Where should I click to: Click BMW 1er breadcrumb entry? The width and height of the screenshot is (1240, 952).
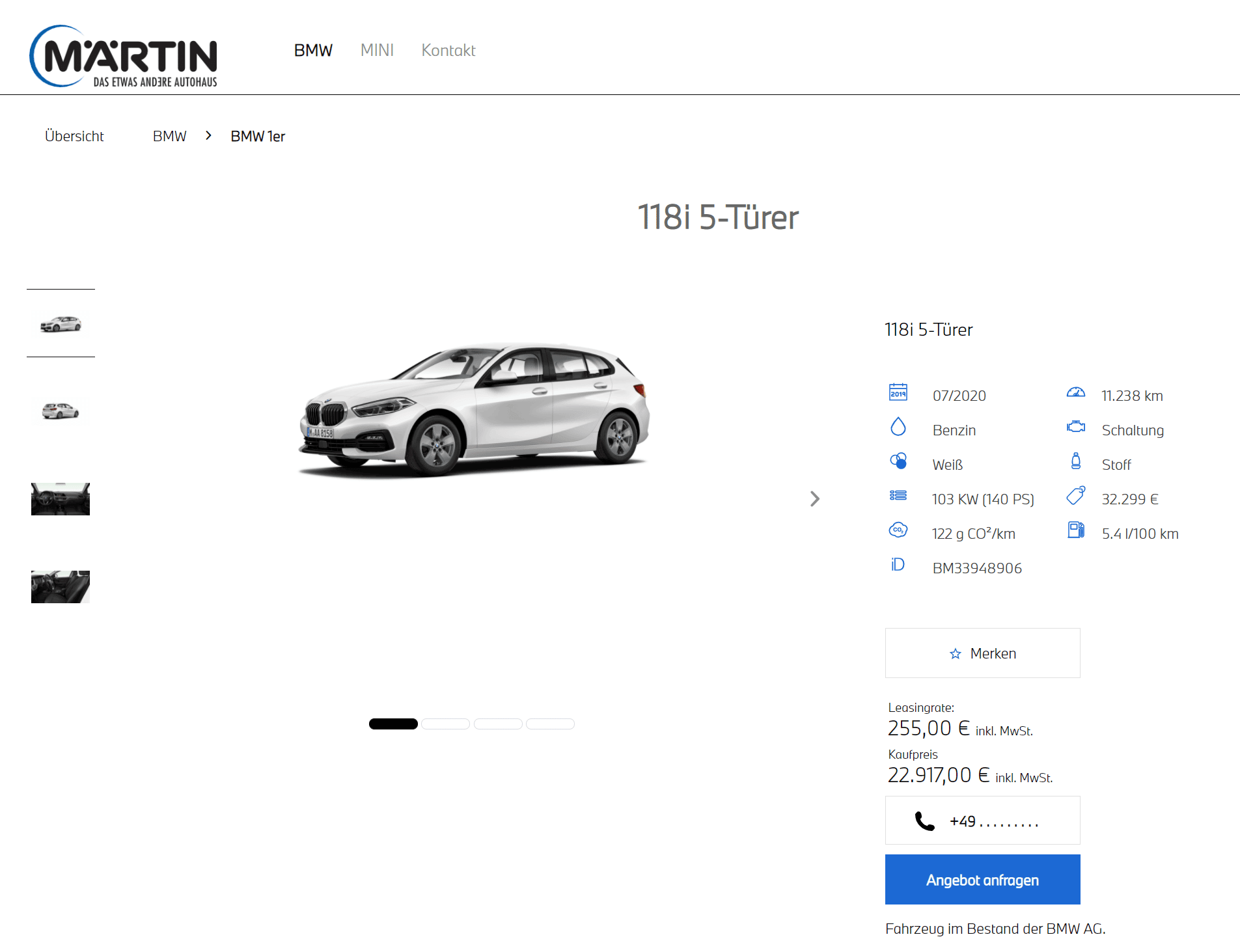[x=258, y=136]
